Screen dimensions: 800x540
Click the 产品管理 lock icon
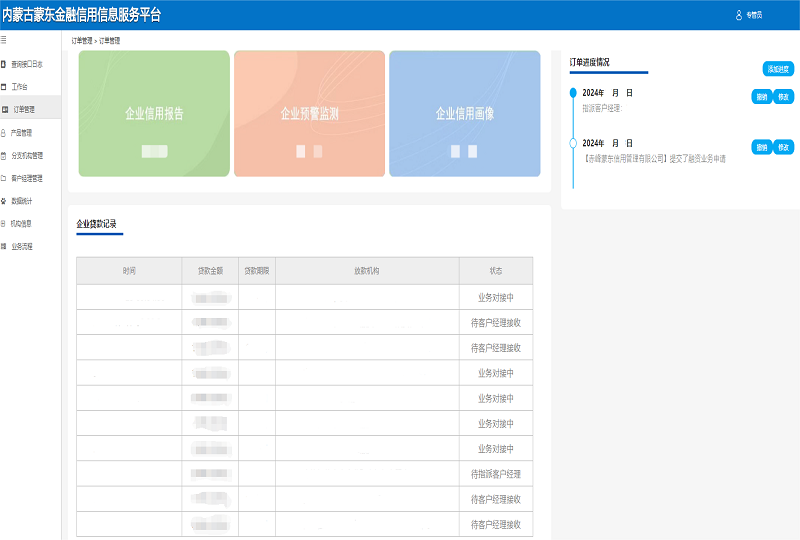tap(4, 132)
